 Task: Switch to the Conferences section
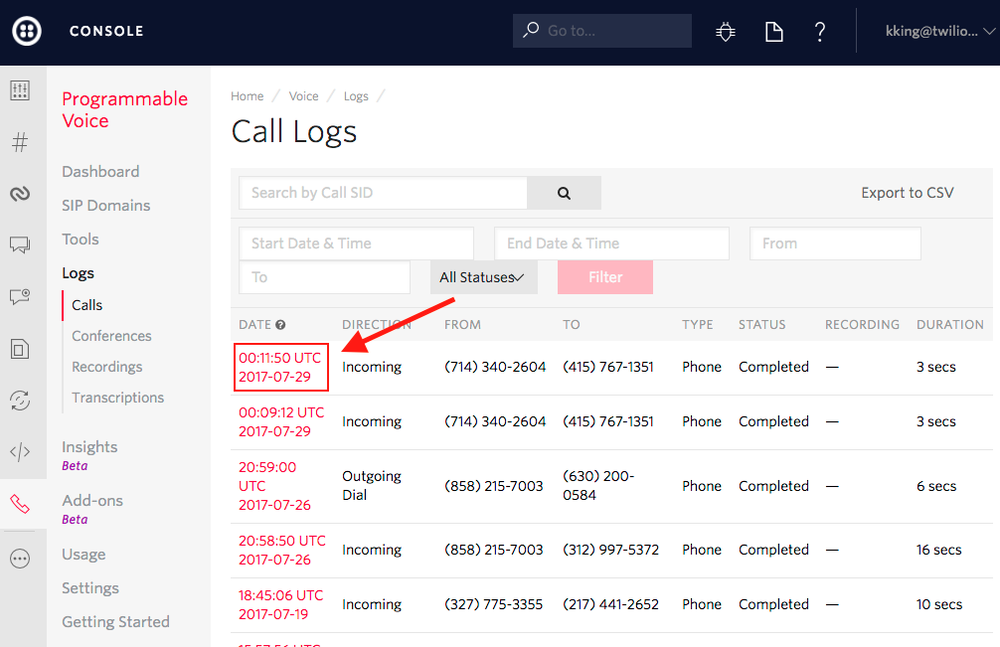(x=111, y=335)
